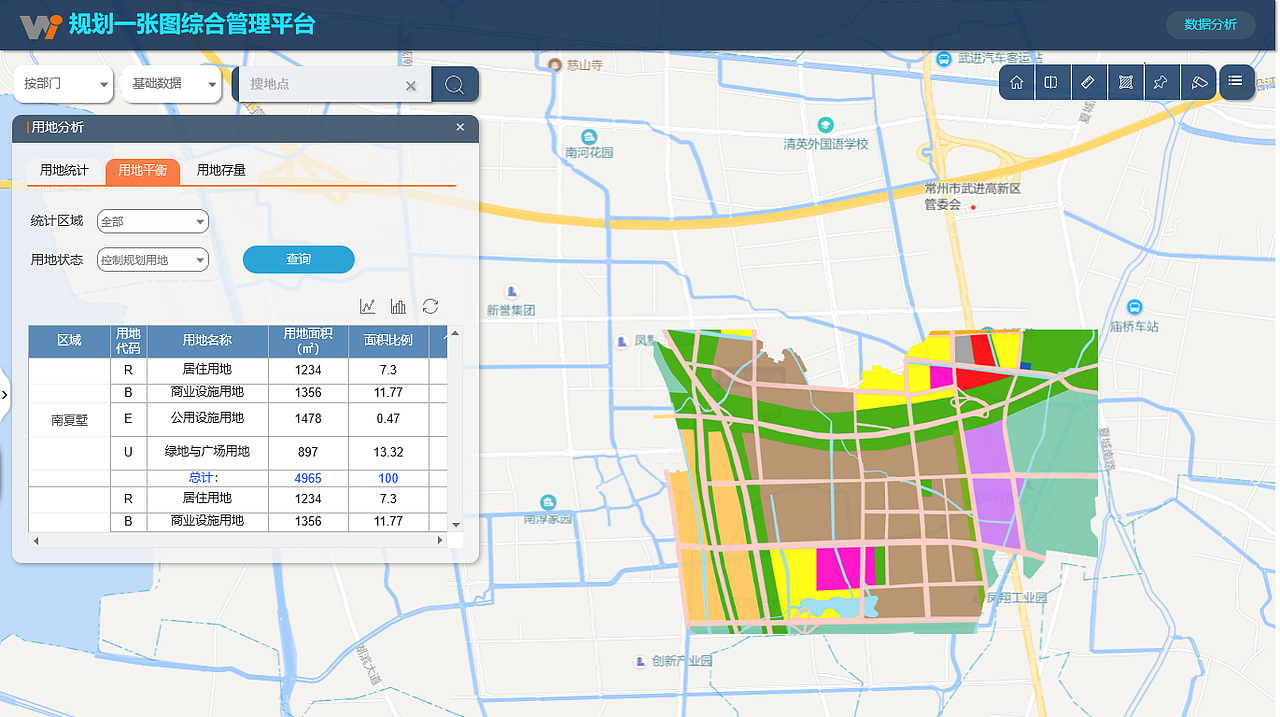Viewport: 1280px width, 717px height.
Task: Select the 南夏墅 region cell
Action: click(x=69, y=421)
